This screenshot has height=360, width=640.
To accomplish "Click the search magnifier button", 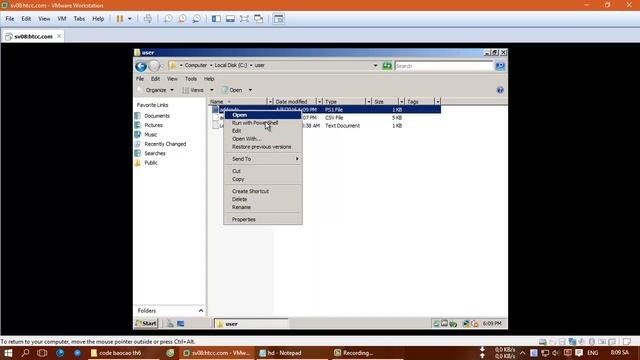I will (x=500, y=66).
